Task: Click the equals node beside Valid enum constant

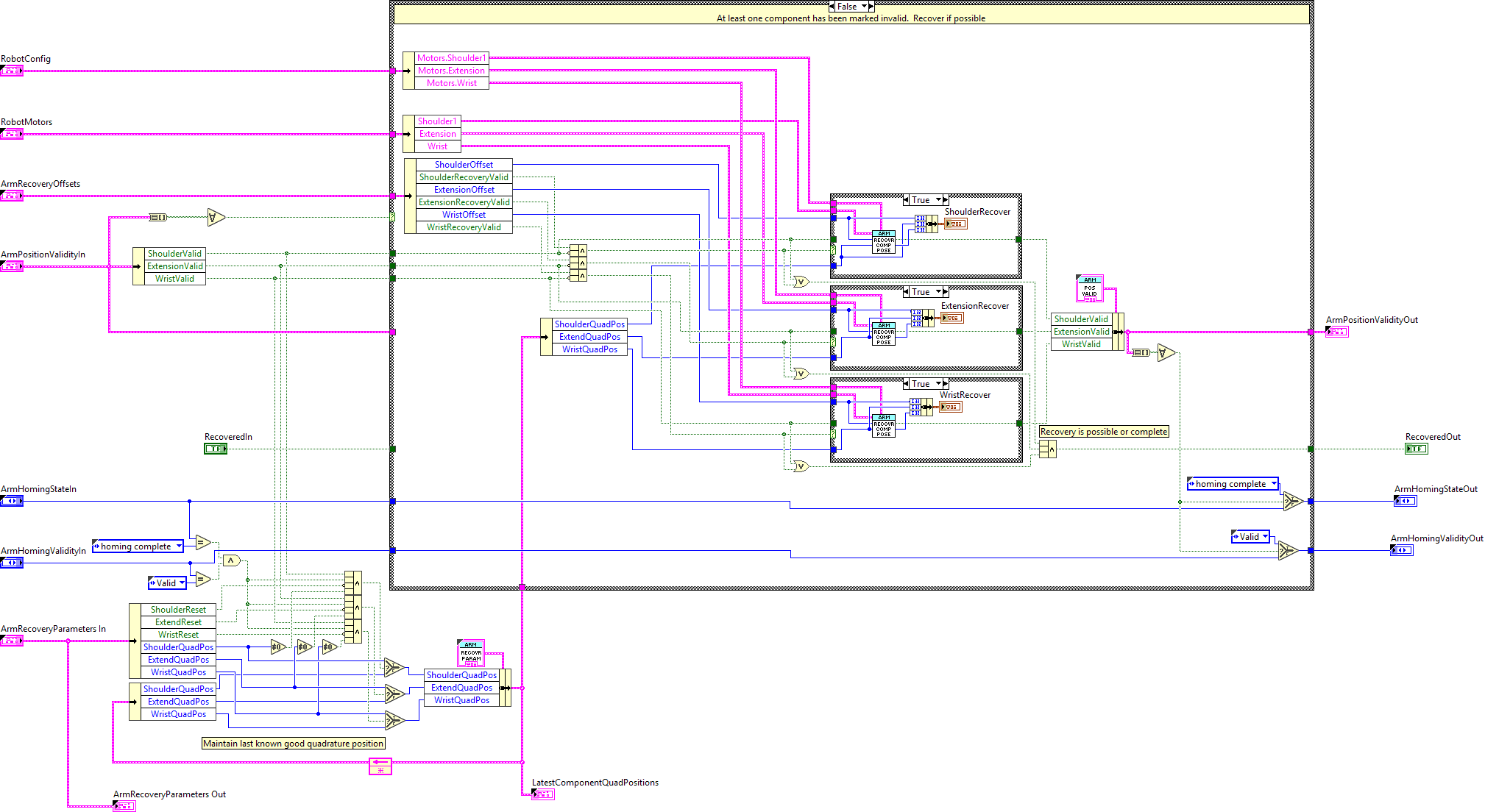Action: click(x=203, y=580)
